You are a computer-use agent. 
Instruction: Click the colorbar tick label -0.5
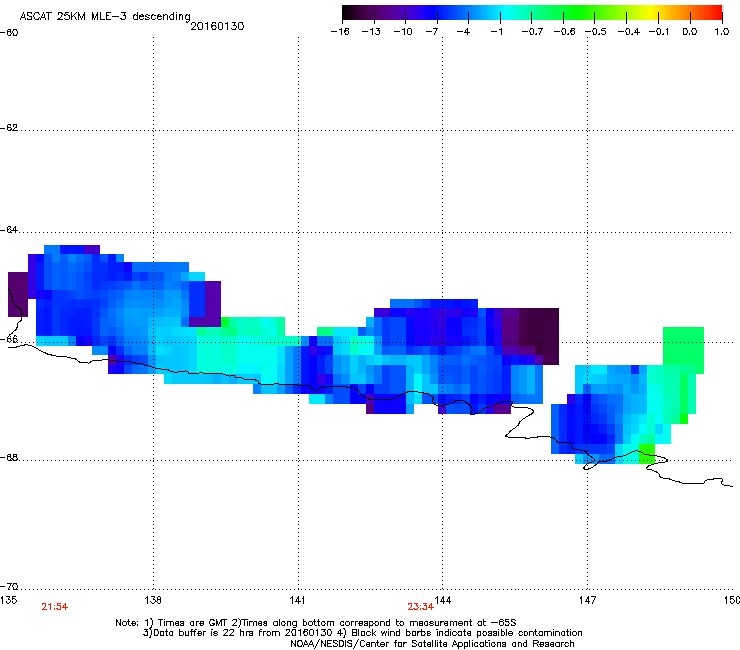click(x=596, y=32)
